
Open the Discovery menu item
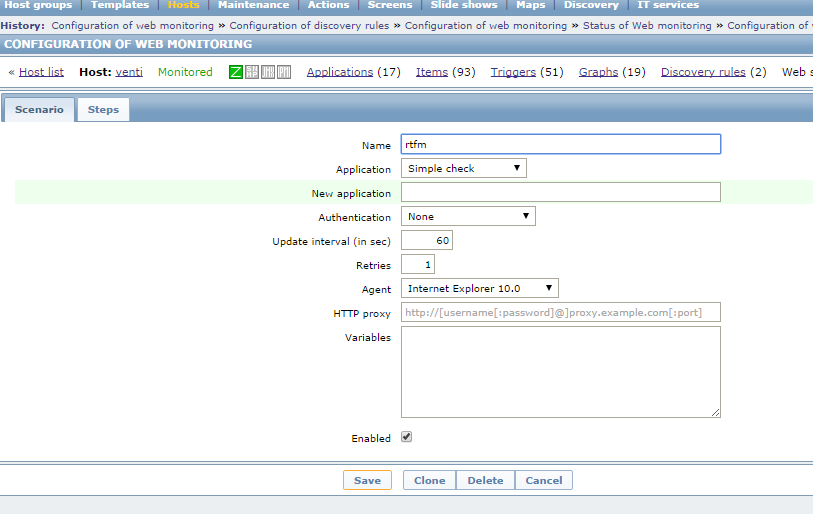tap(592, 5)
